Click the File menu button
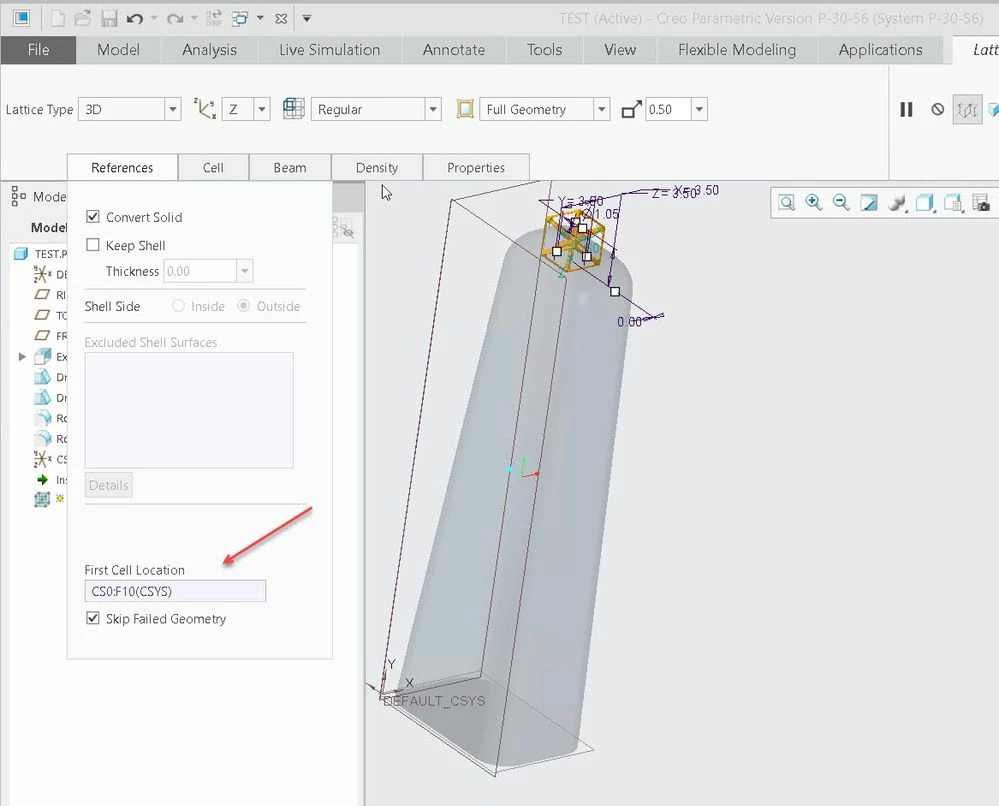This screenshot has height=806, width=999. 38,50
